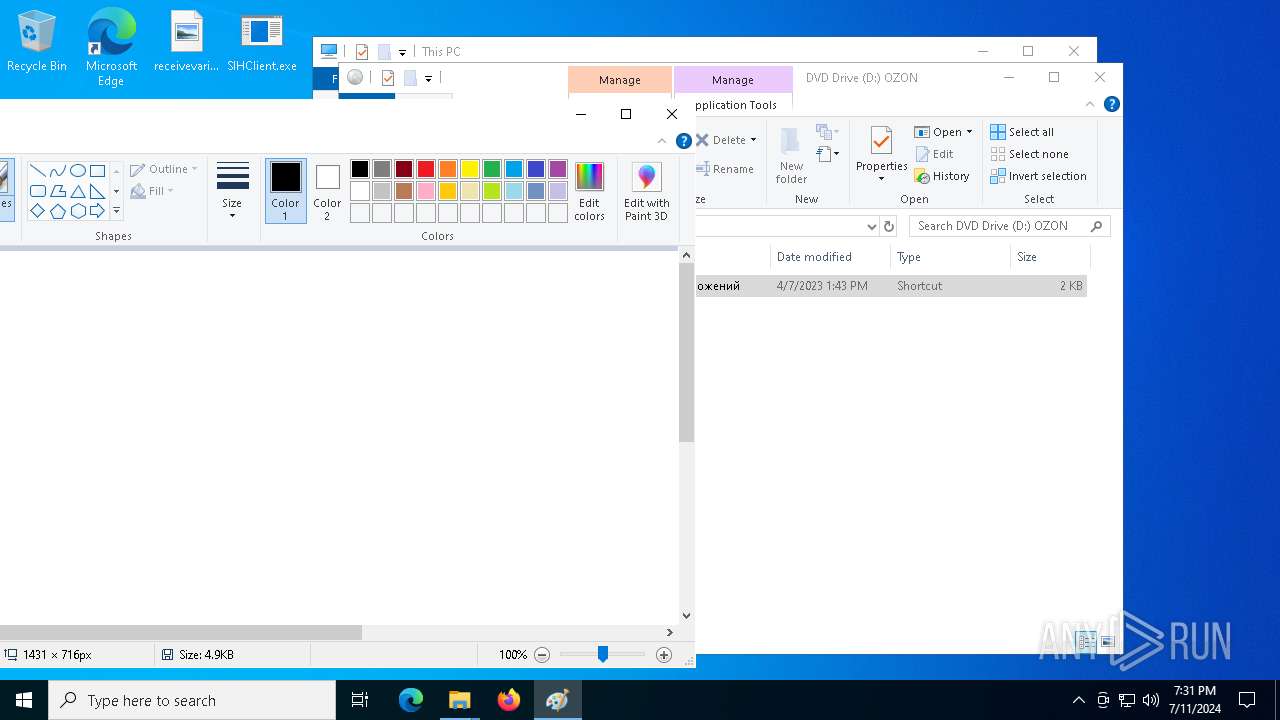
Task: Expand the Shapes gallery more arrow
Action: tap(116, 211)
